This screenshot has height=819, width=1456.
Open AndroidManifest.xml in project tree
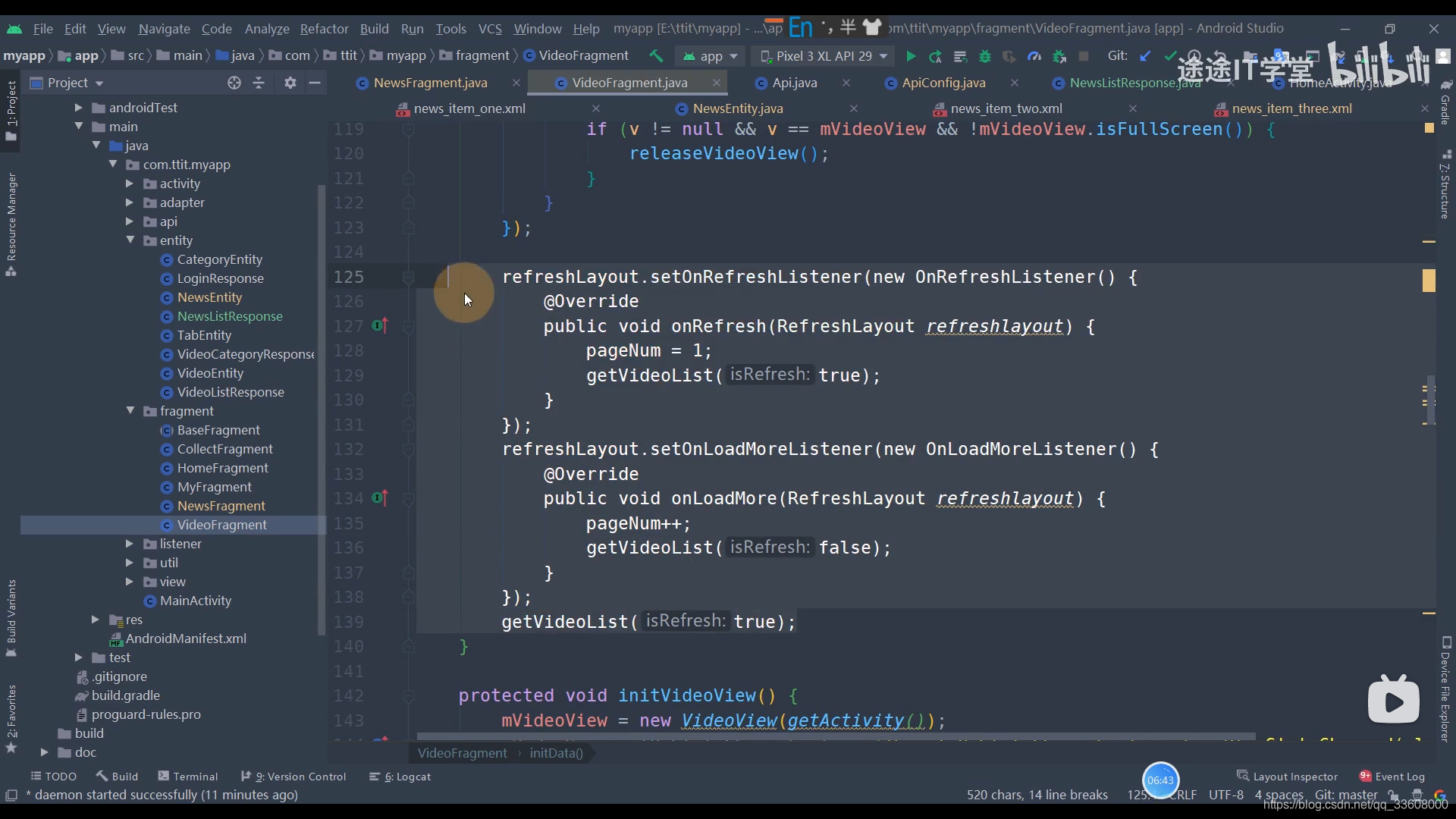(186, 639)
